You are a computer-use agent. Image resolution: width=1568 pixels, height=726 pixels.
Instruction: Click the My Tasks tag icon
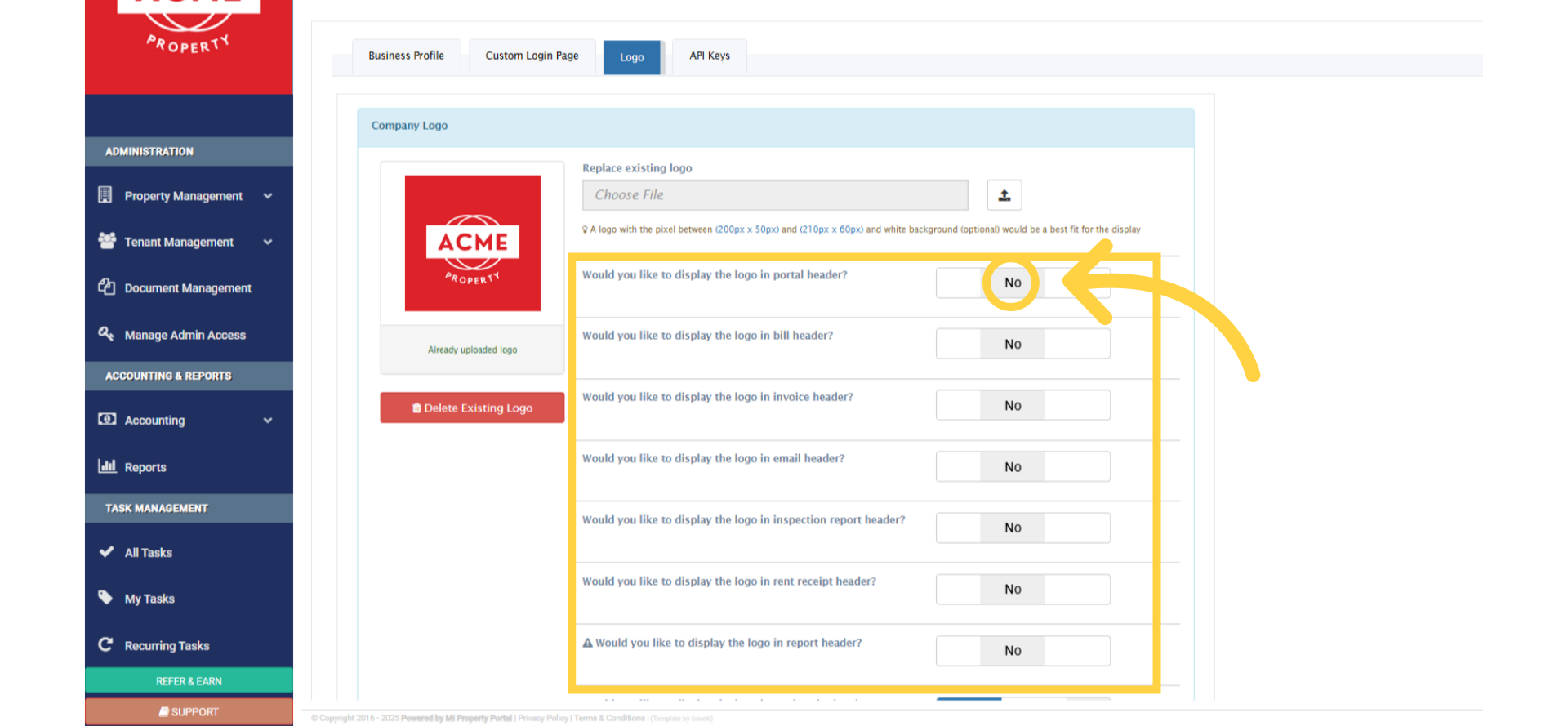[x=105, y=597]
